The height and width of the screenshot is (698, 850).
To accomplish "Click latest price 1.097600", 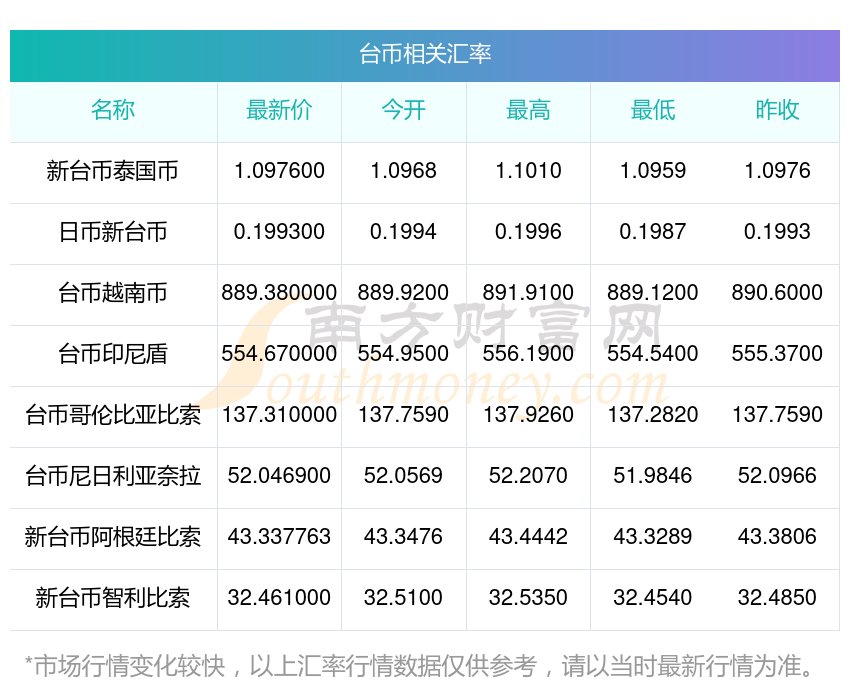I will [x=279, y=171].
